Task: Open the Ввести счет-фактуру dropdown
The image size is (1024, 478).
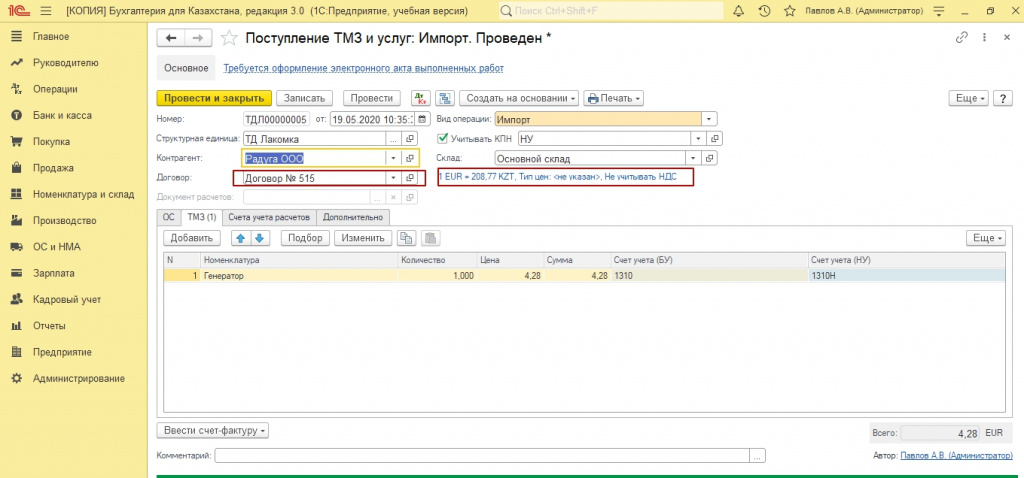Action: 212,431
